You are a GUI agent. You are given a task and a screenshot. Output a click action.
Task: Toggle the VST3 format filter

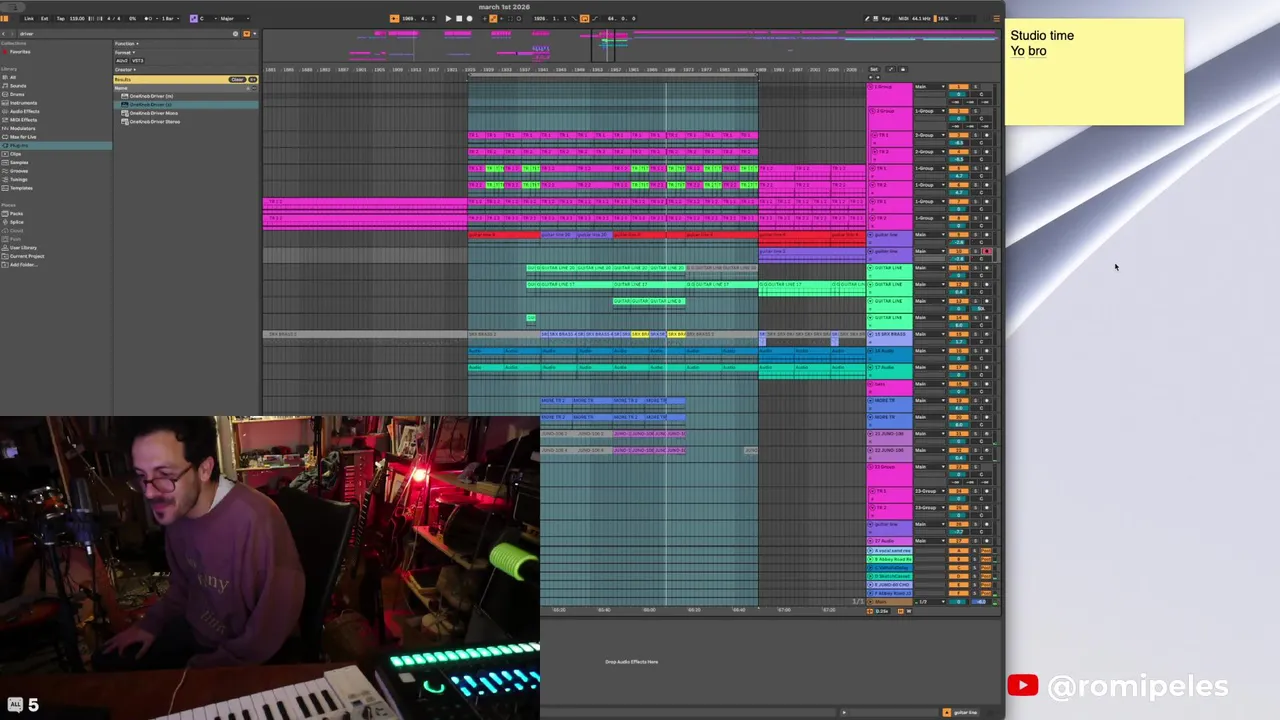pos(138,61)
